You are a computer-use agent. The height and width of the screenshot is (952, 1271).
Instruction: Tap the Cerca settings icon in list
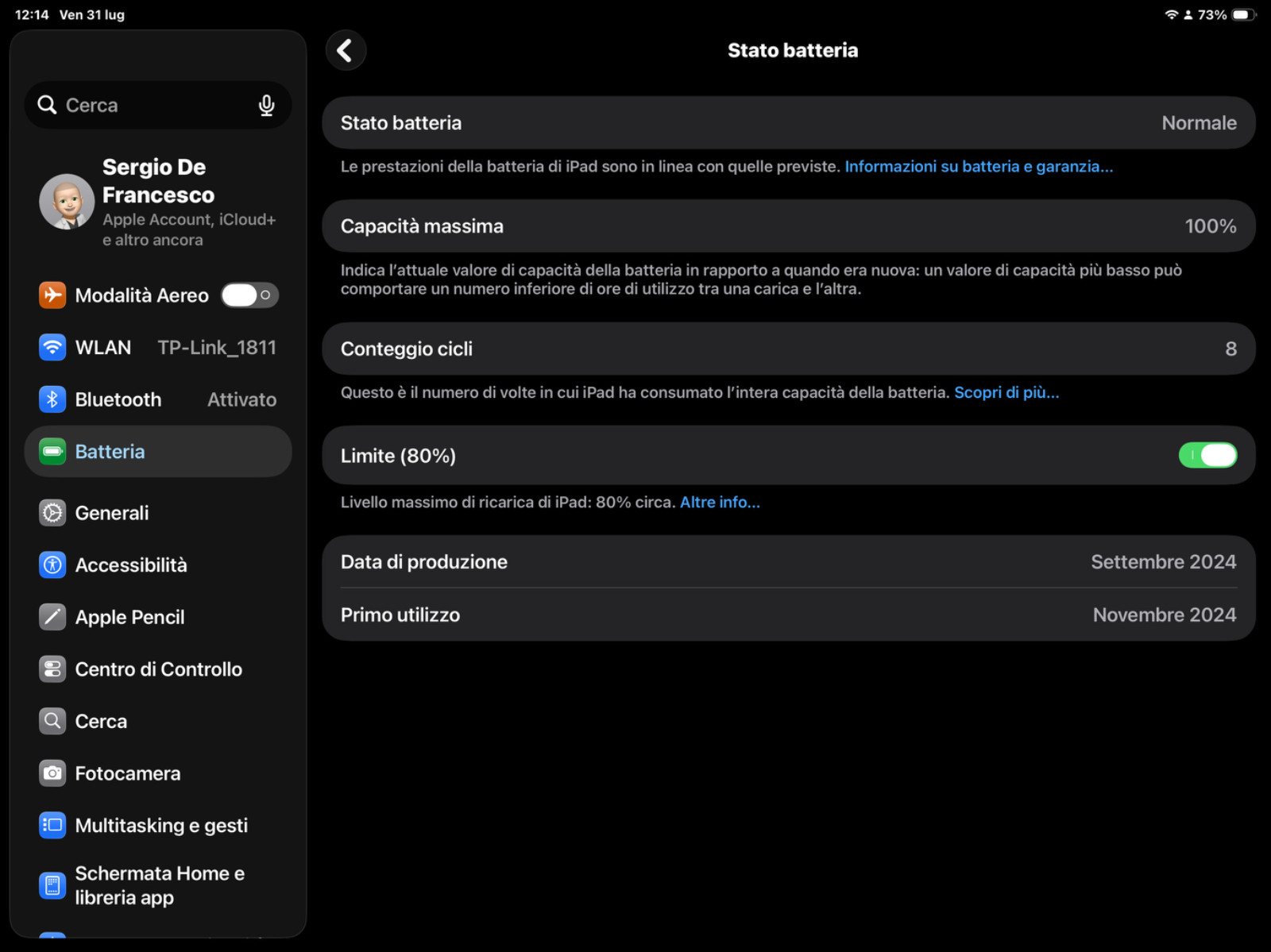point(52,721)
